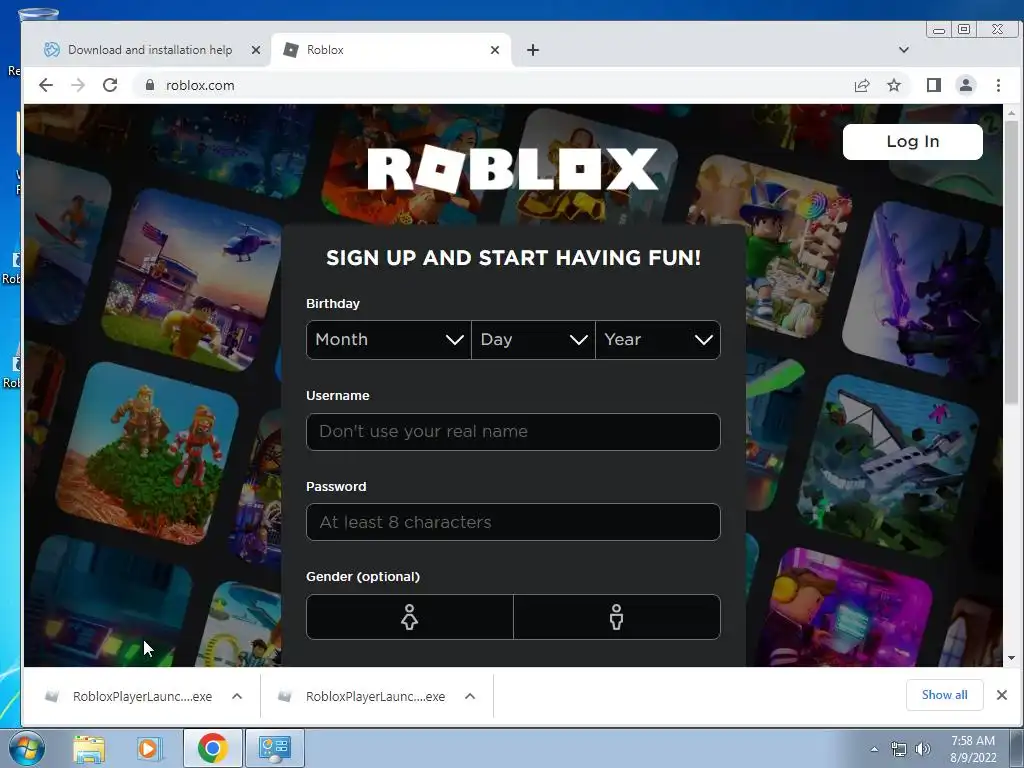Image resolution: width=1024 pixels, height=768 pixels.
Task: Click the purple dragon game thumbnail
Action: (x=922, y=289)
